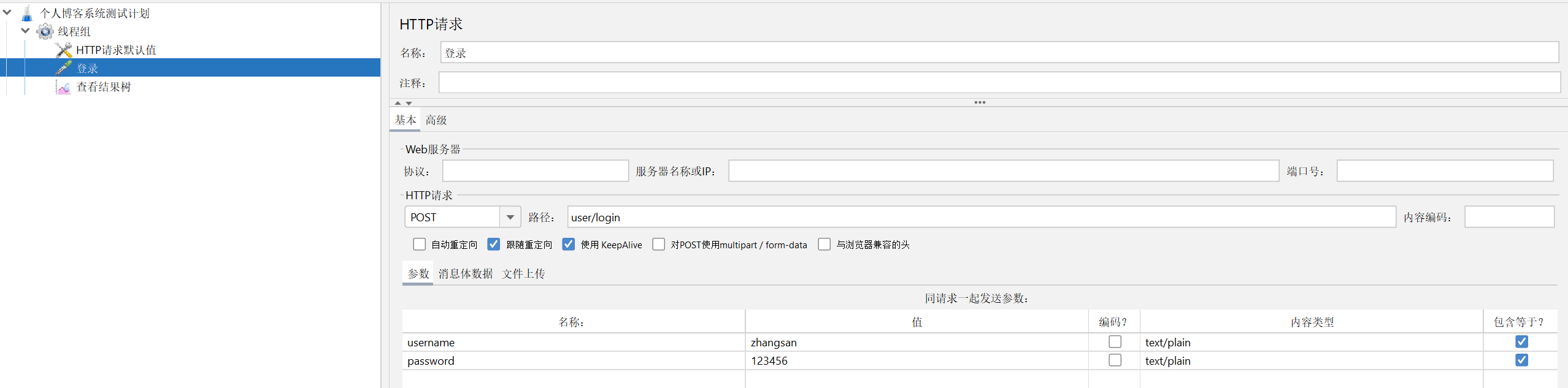This screenshot has width=1568, height=388.
Task: Uncheck 包含等于 in the password row
Action: tap(1521, 360)
